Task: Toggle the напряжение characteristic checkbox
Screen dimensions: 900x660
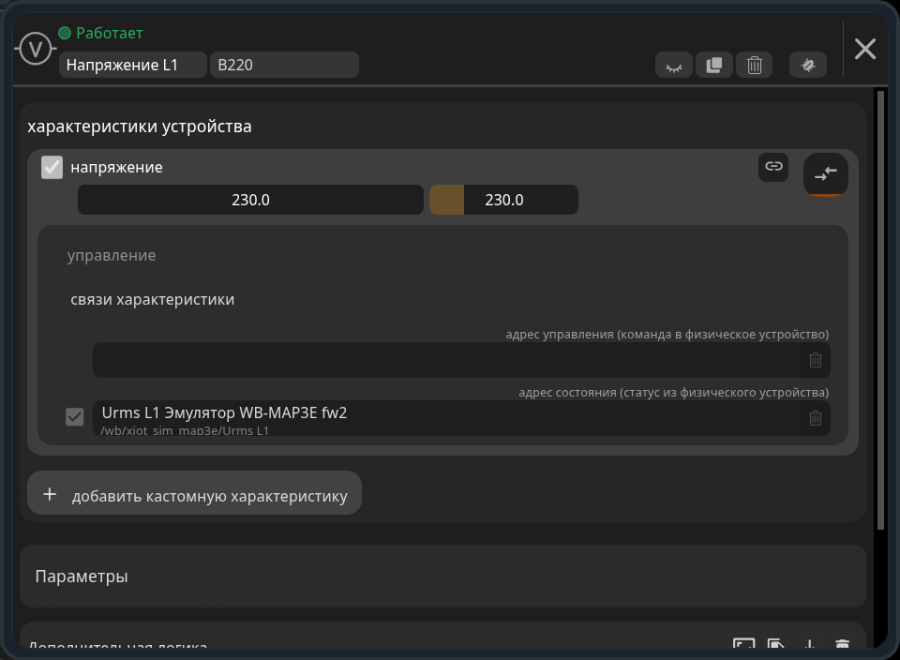Action: 52,168
